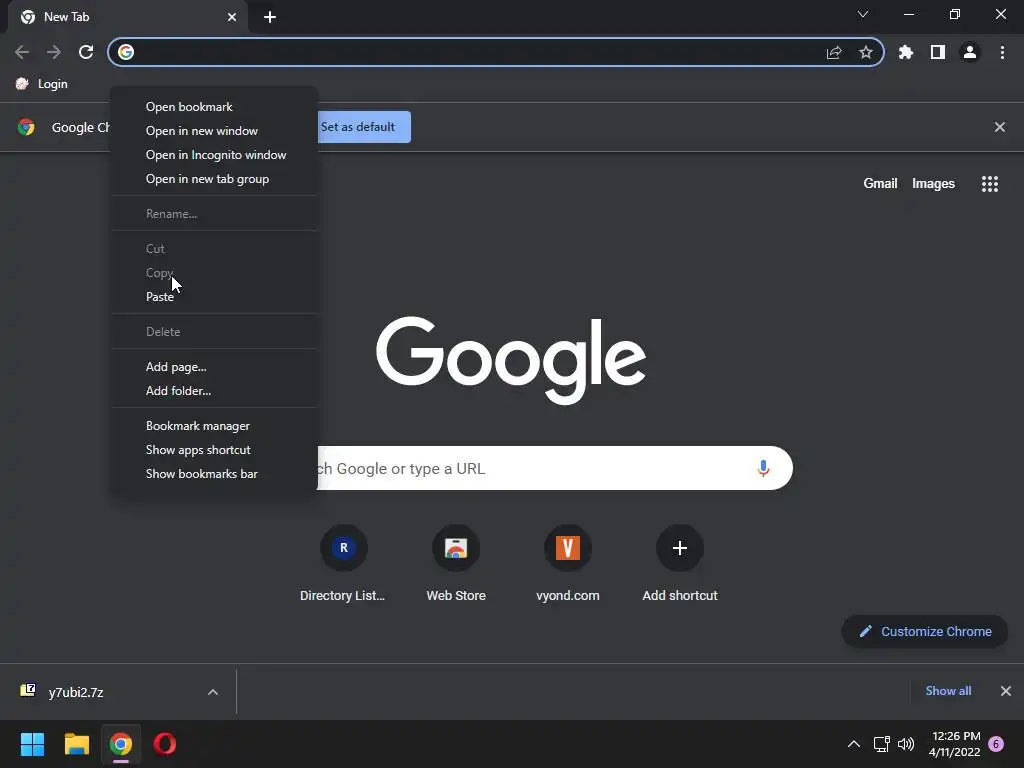Select Open bookmark from context menu
Screen dimensions: 1024x768
[214, 106]
